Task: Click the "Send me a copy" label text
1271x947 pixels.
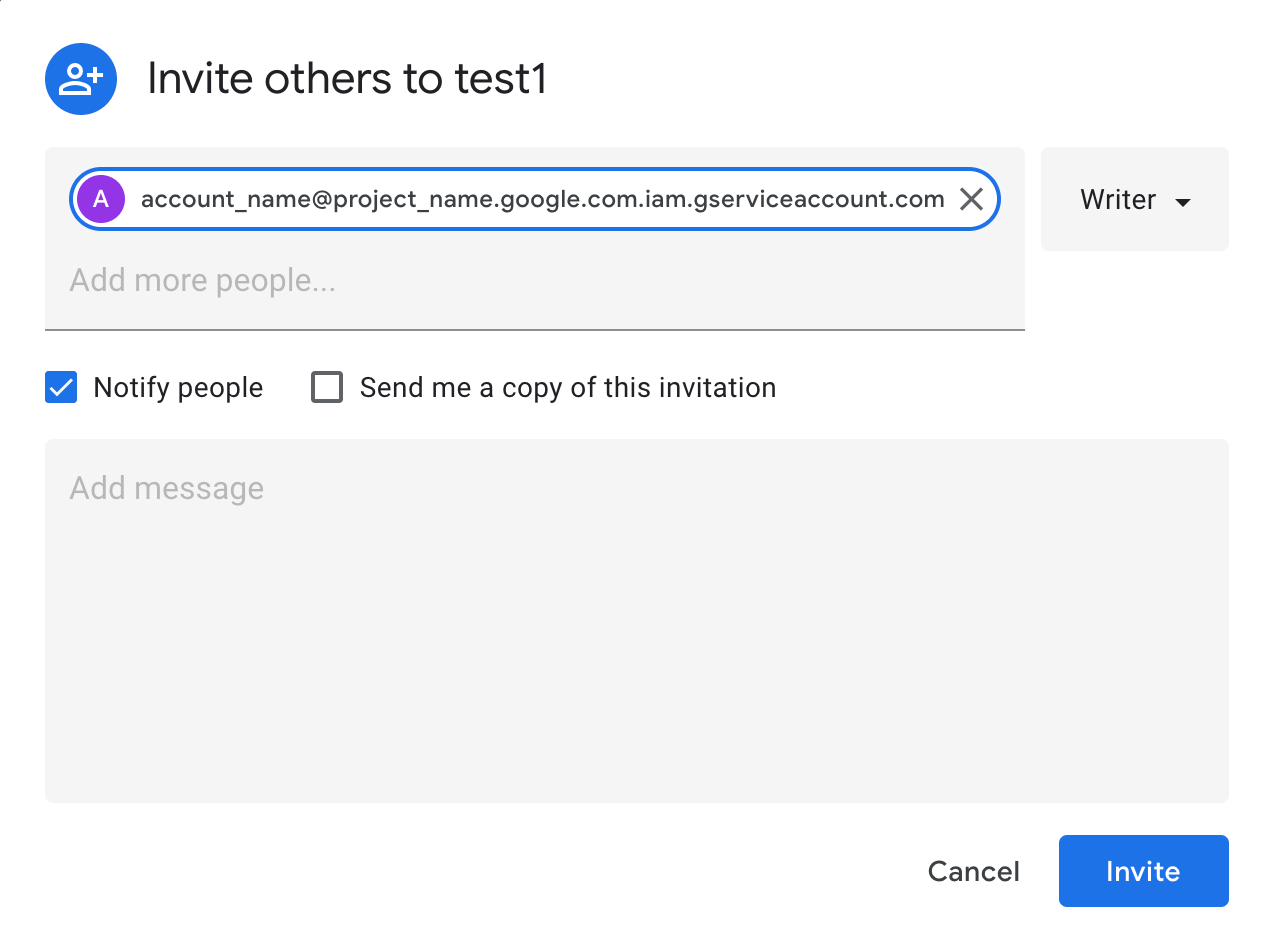Action: (x=567, y=388)
